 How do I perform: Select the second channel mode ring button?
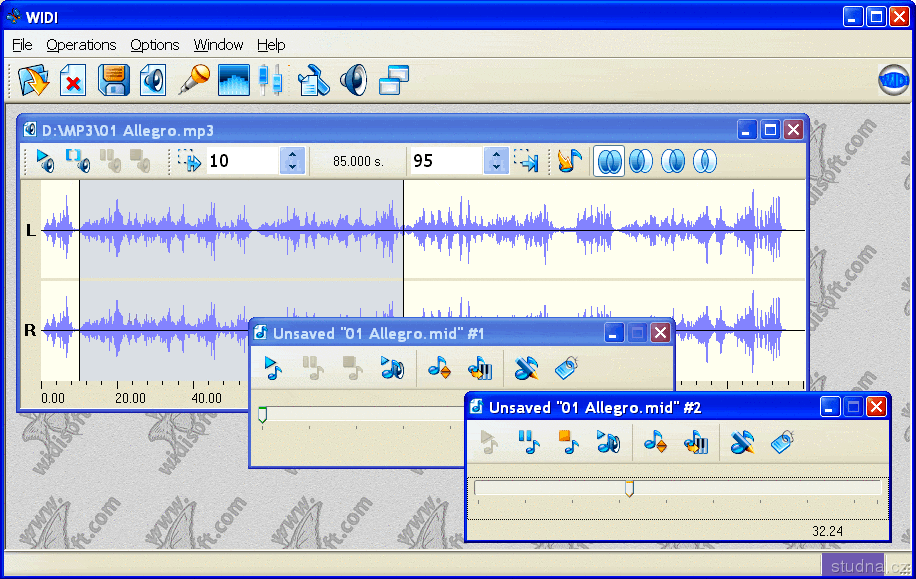pyautogui.click(x=641, y=160)
